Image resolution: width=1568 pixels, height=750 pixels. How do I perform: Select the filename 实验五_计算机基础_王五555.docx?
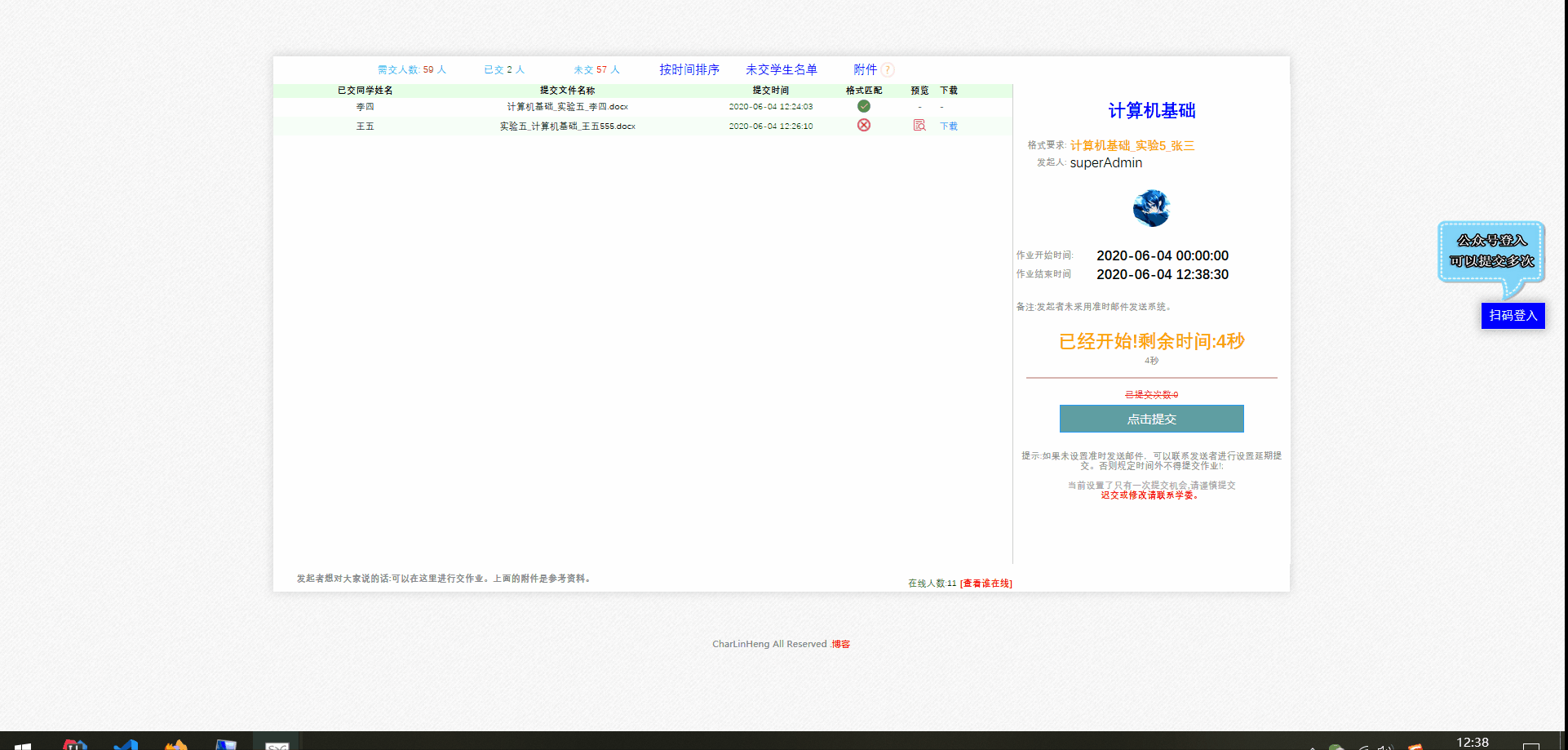[568, 125]
